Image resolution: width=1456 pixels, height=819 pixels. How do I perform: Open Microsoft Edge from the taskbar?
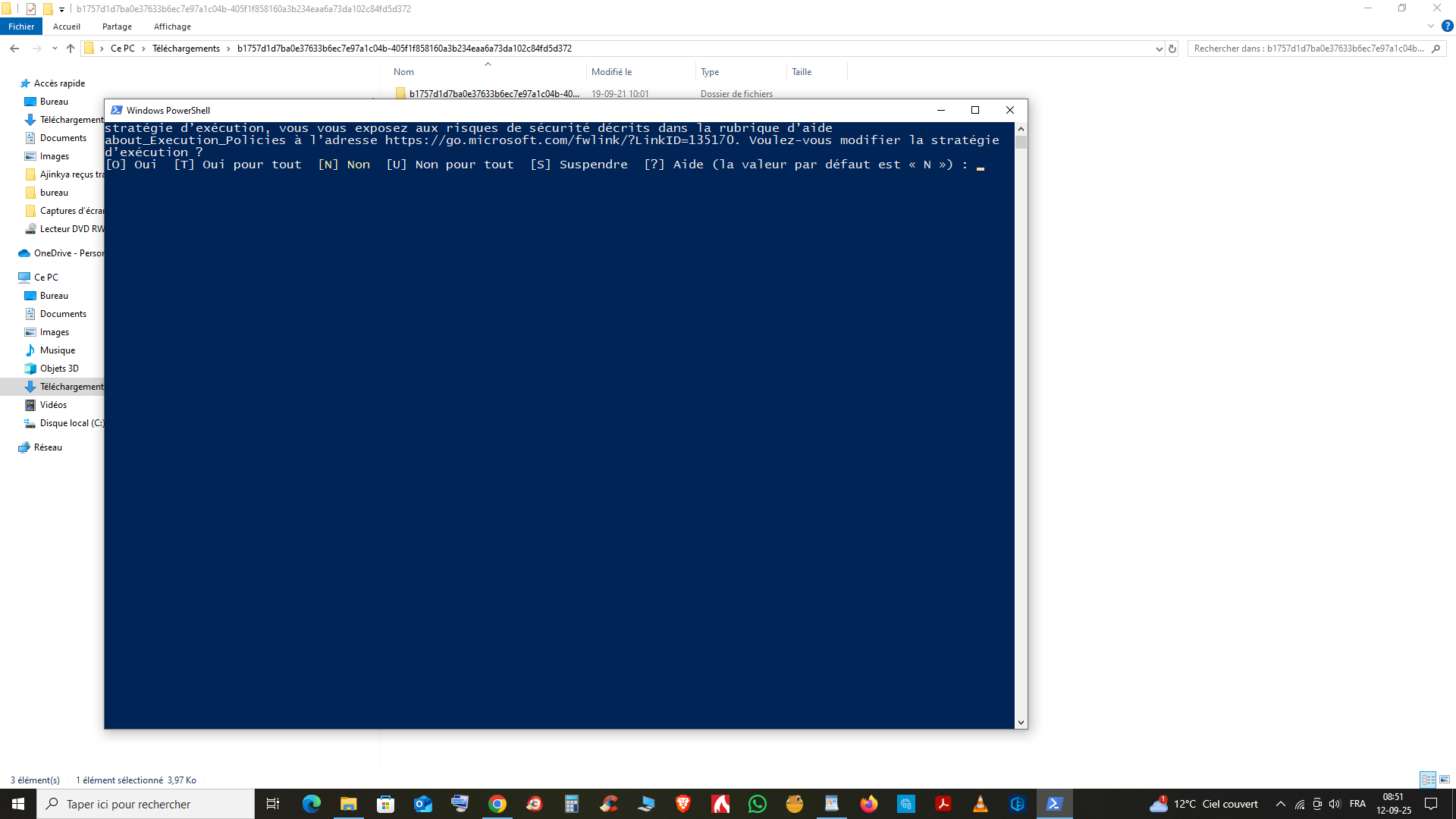coord(312,804)
